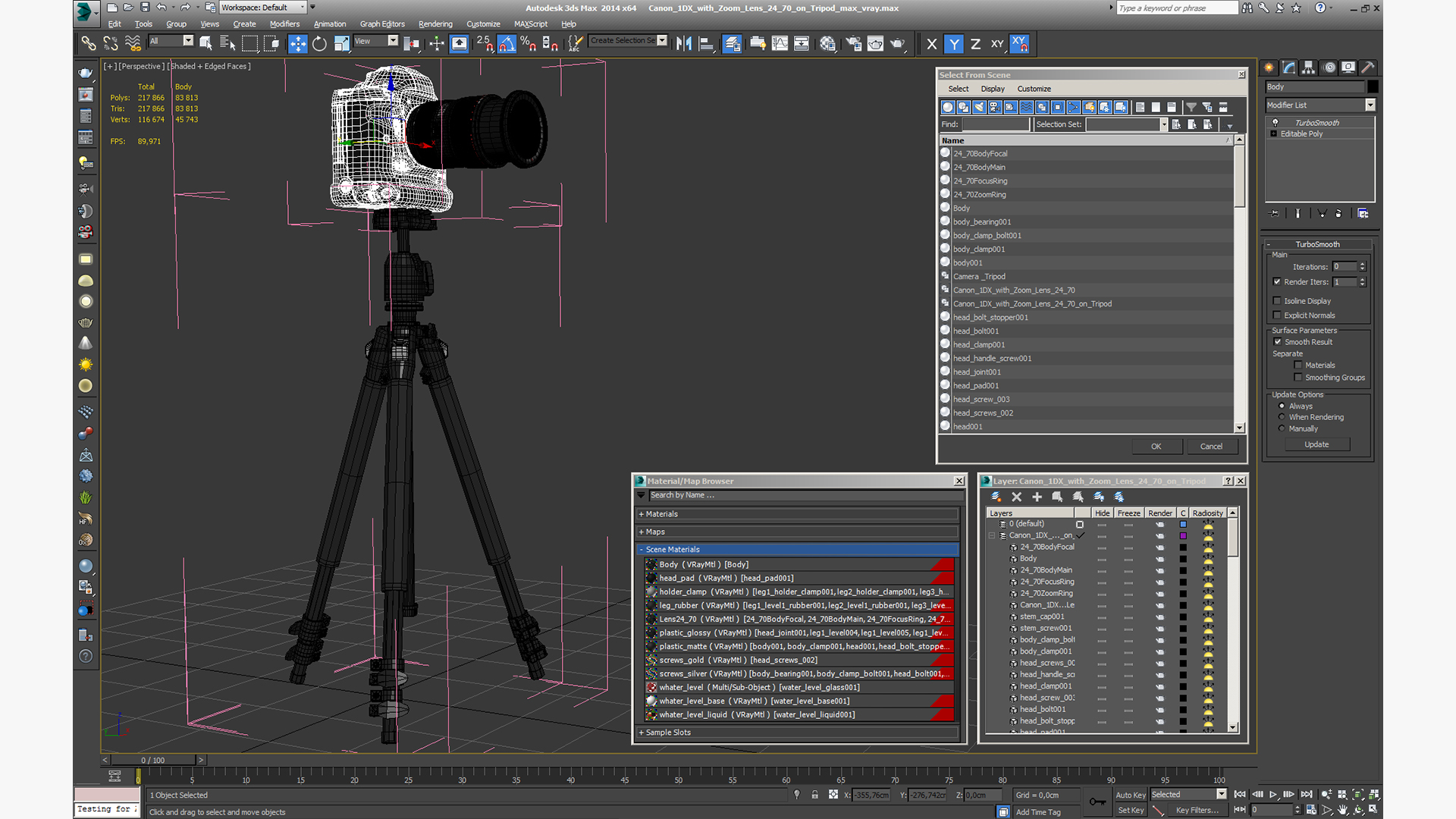1456x819 pixels.
Task: Toggle the Auto Key button
Action: pyautogui.click(x=1130, y=795)
